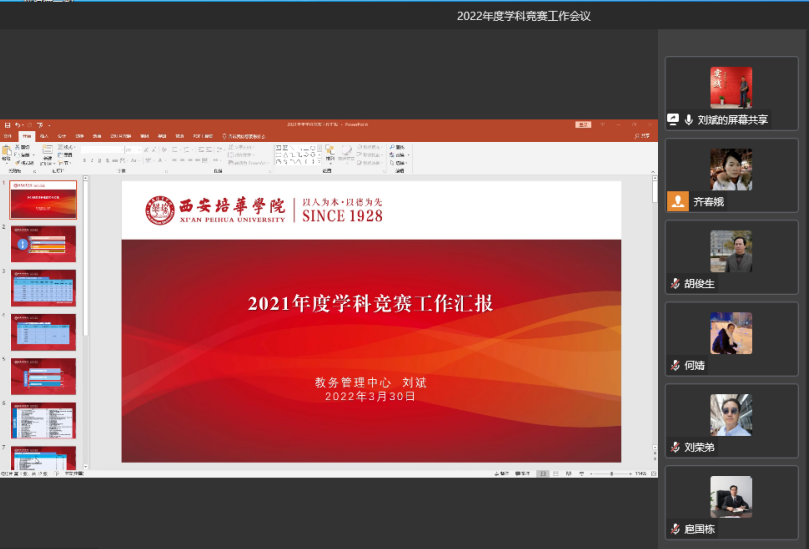Click the red login button in title bar
Image resolution: width=809 pixels, height=549 pixels.
(x=583, y=125)
